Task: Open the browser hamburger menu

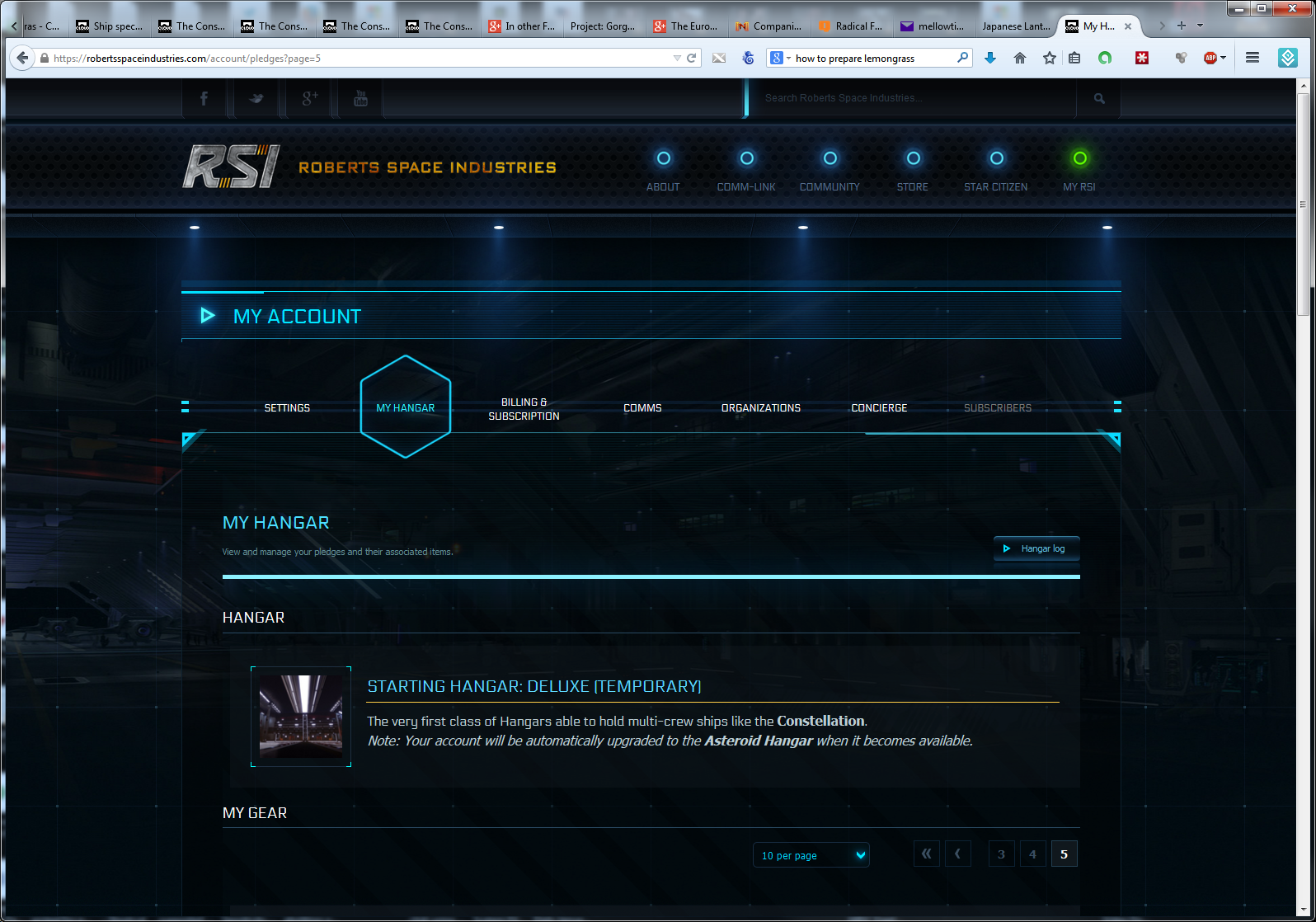Action: tap(1253, 58)
